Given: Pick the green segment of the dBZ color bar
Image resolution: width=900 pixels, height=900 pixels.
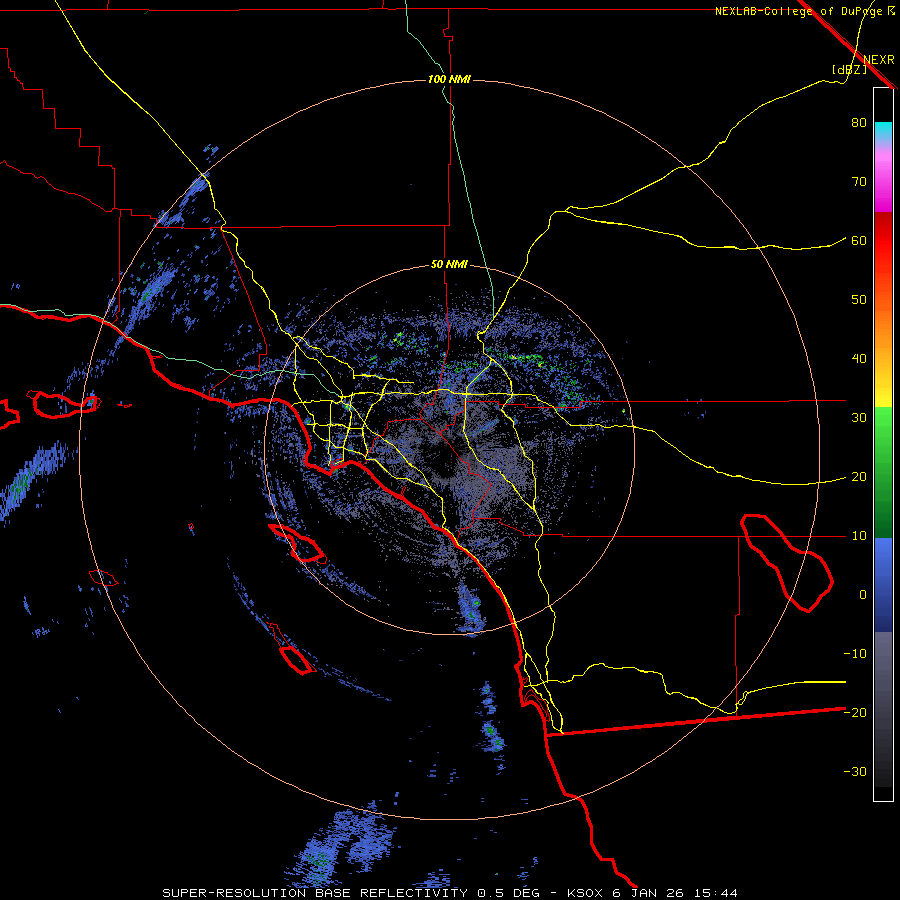Looking at the screenshot, I should [883, 472].
